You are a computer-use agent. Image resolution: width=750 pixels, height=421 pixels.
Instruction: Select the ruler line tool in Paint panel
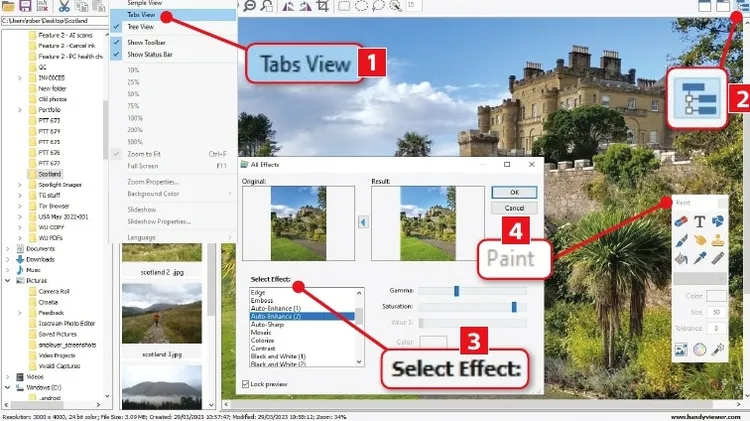[x=717, y=259]
